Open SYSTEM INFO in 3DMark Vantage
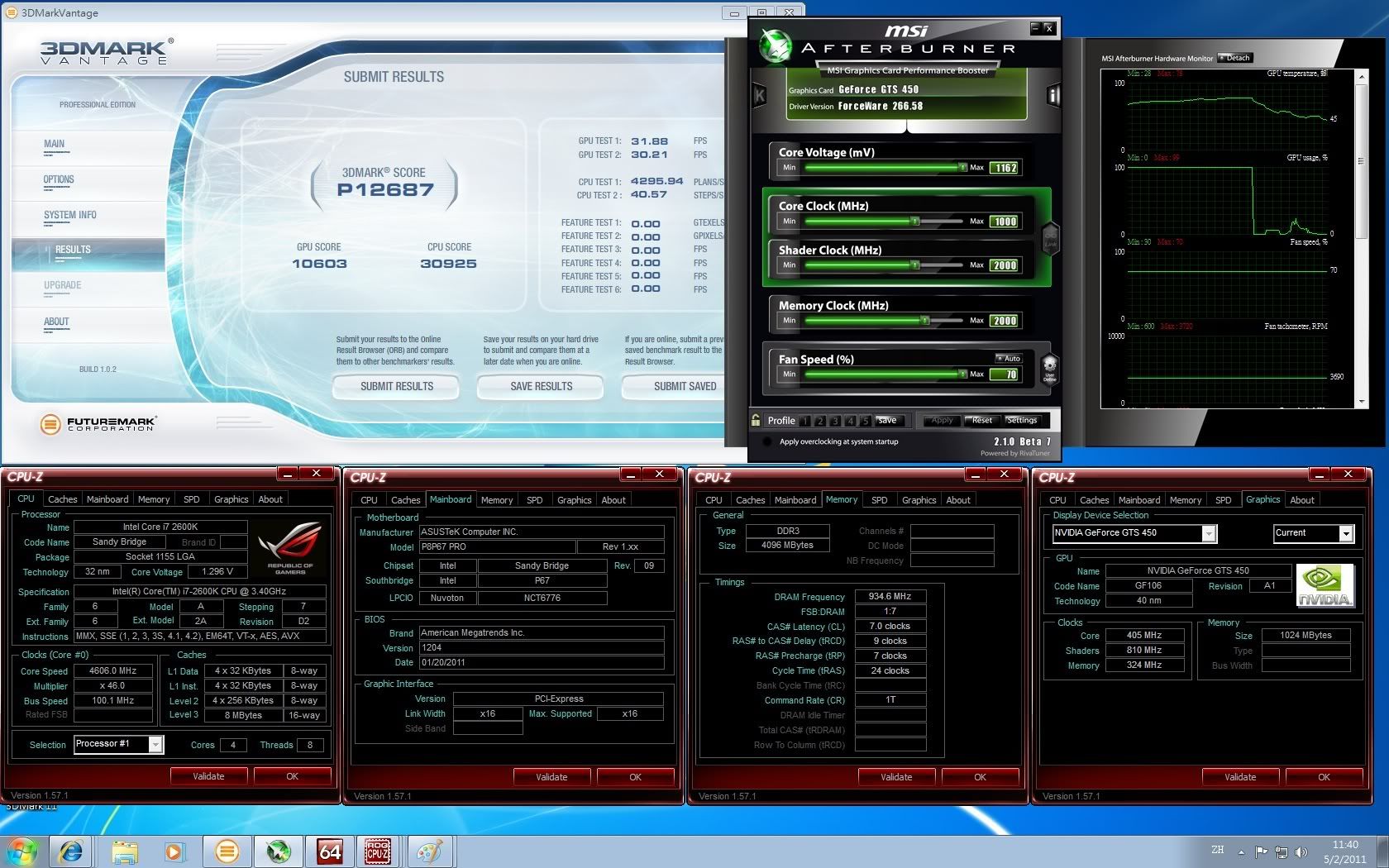Viewport: 1389px width, 868px height. click(70, 215)
